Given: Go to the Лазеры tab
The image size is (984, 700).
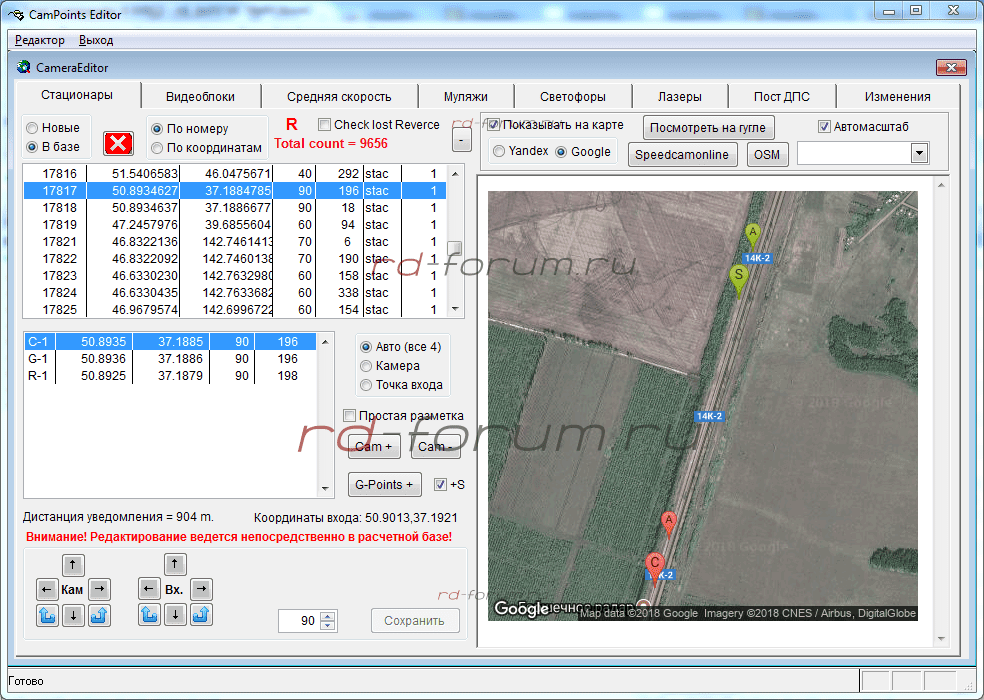Looking at the screenshot, I should 680,97.
